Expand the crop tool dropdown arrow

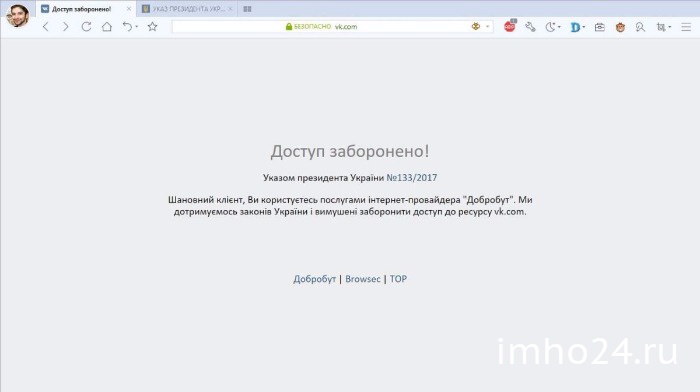coord(670,27)
